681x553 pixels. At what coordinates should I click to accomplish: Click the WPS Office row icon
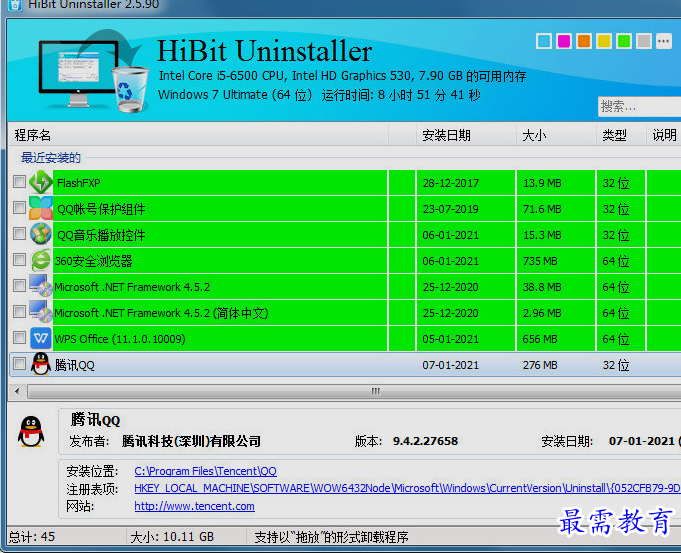click(41, 338)
